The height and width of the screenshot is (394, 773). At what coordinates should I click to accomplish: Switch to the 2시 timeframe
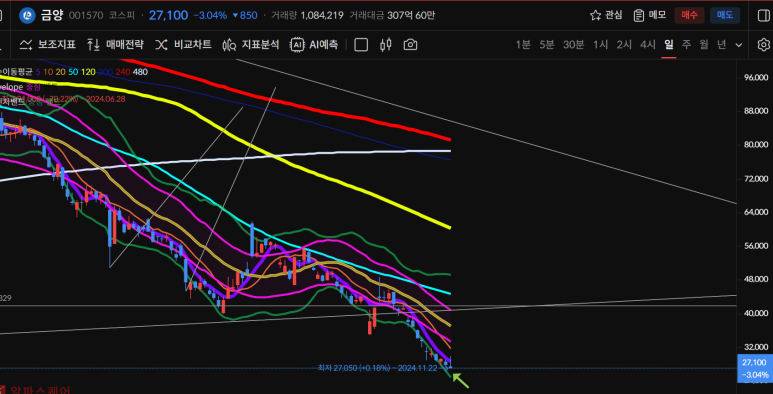(624, 45)
